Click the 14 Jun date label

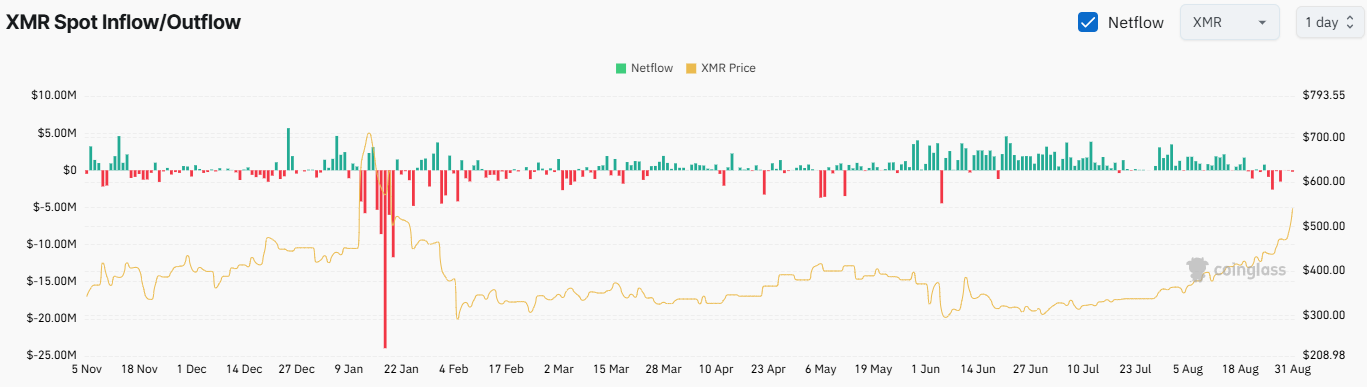pyautogui.click(x=978, y=369)
